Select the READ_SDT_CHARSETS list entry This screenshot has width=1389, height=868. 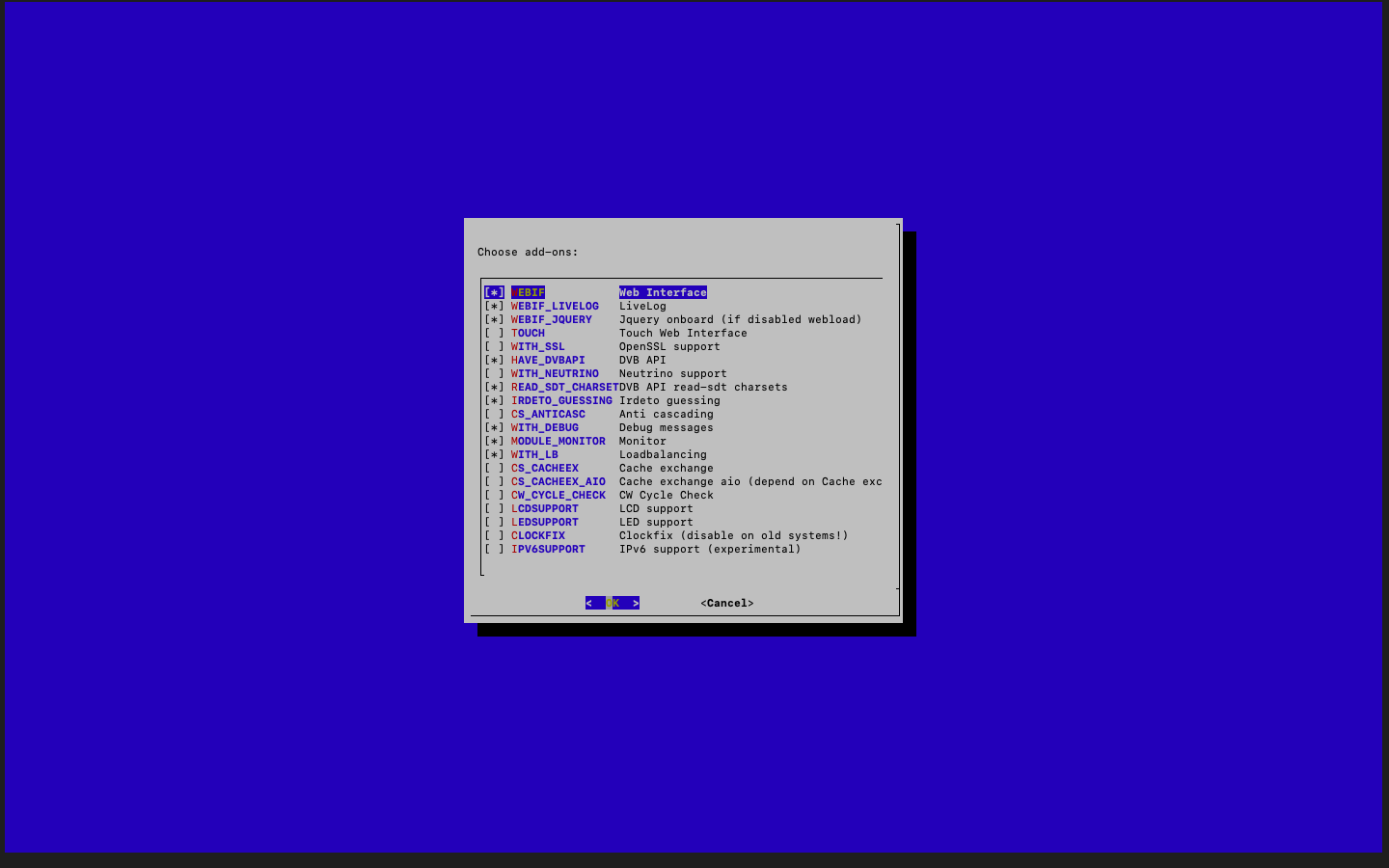coord(564,387)
